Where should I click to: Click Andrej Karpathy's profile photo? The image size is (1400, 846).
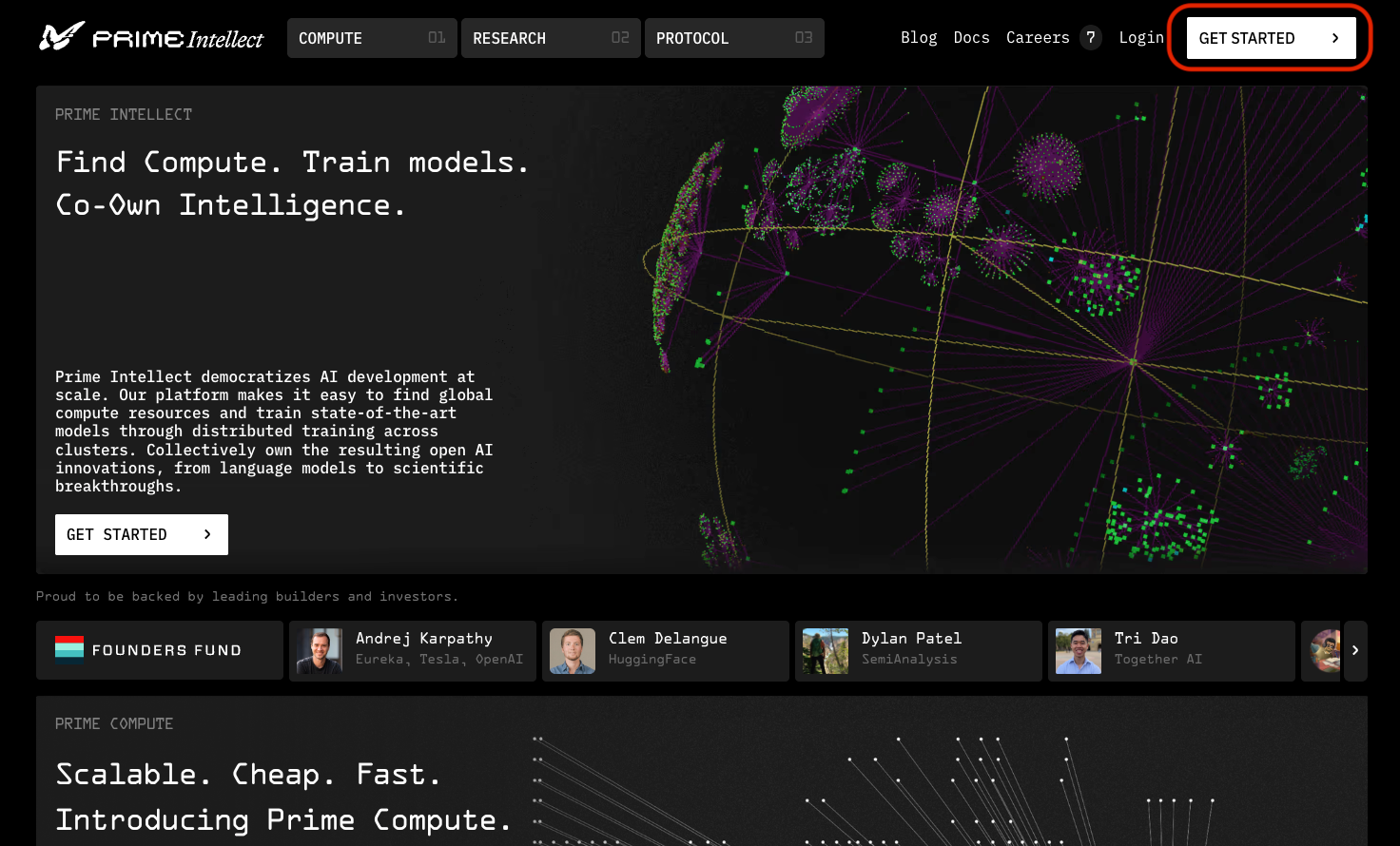[320, 651]
